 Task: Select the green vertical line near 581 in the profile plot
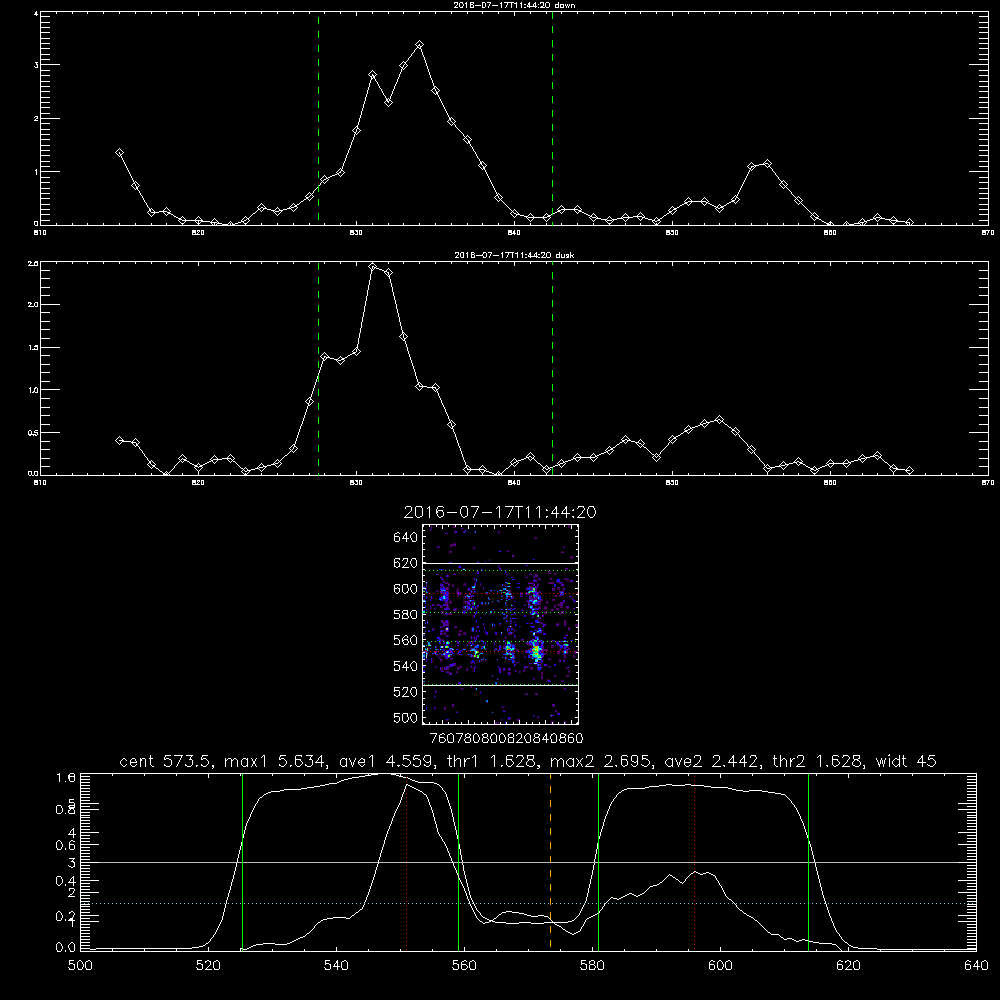(598, 862)
